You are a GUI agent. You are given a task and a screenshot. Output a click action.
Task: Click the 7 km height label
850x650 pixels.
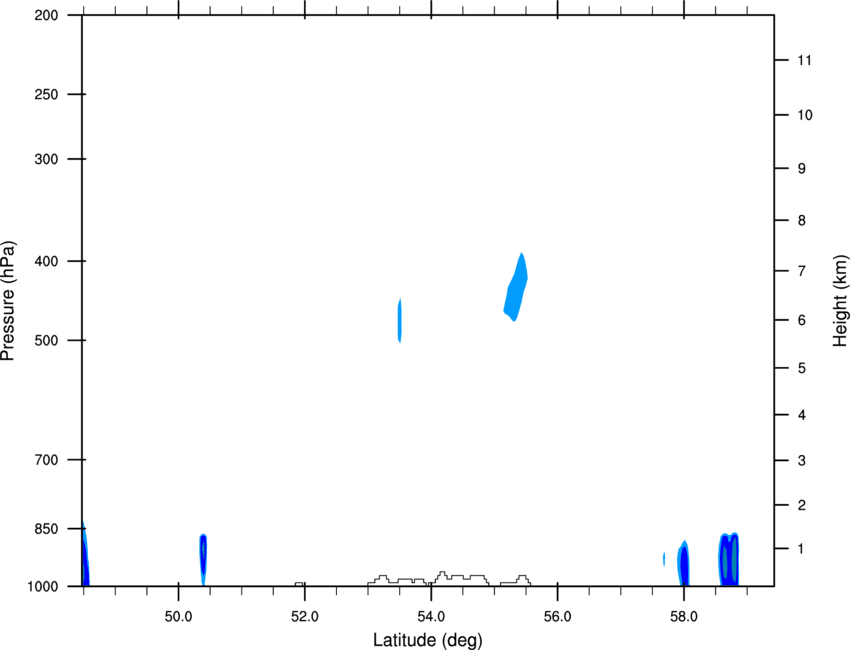[x=802, y=271]
